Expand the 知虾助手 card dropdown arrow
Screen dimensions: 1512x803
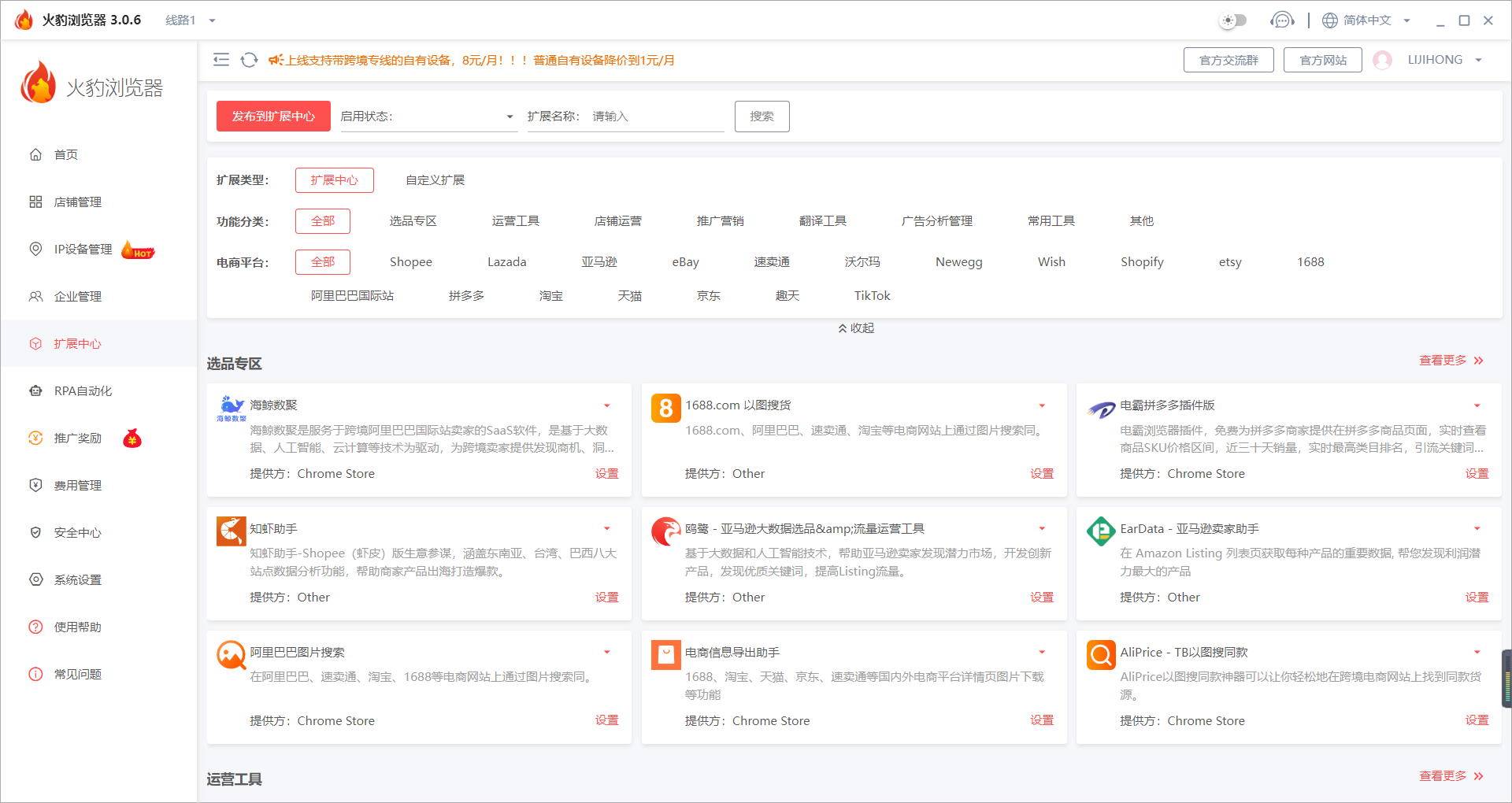[x=607, y=528]
